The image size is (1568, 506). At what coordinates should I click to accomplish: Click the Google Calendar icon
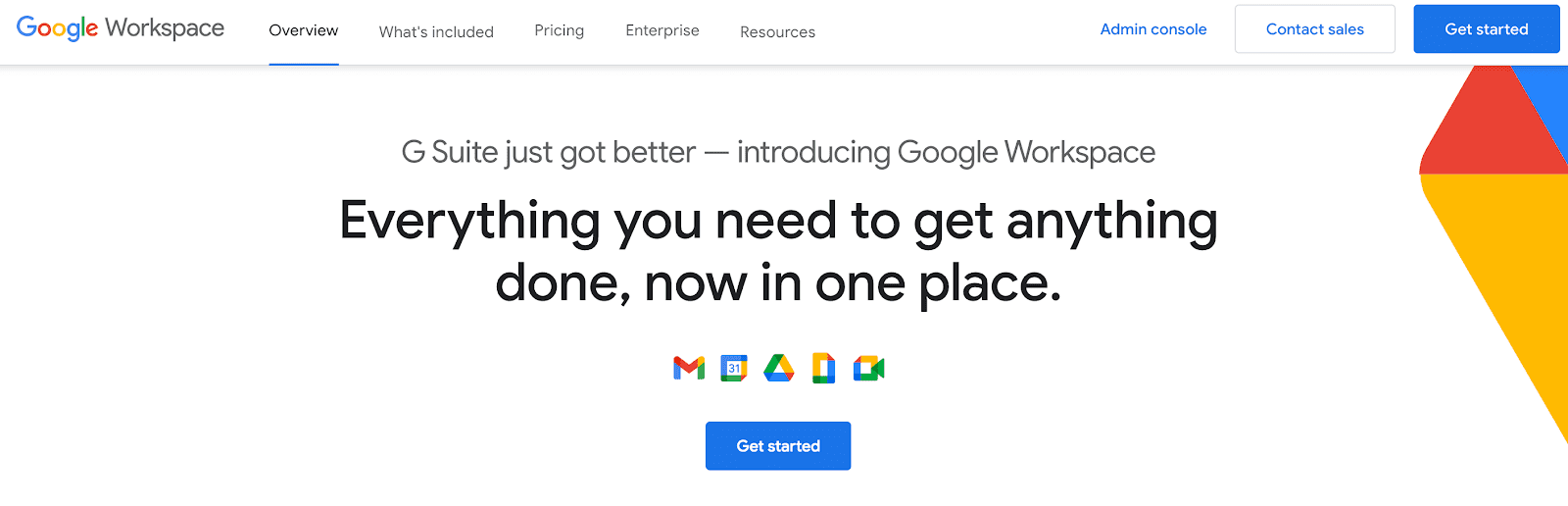coord(734,368)
